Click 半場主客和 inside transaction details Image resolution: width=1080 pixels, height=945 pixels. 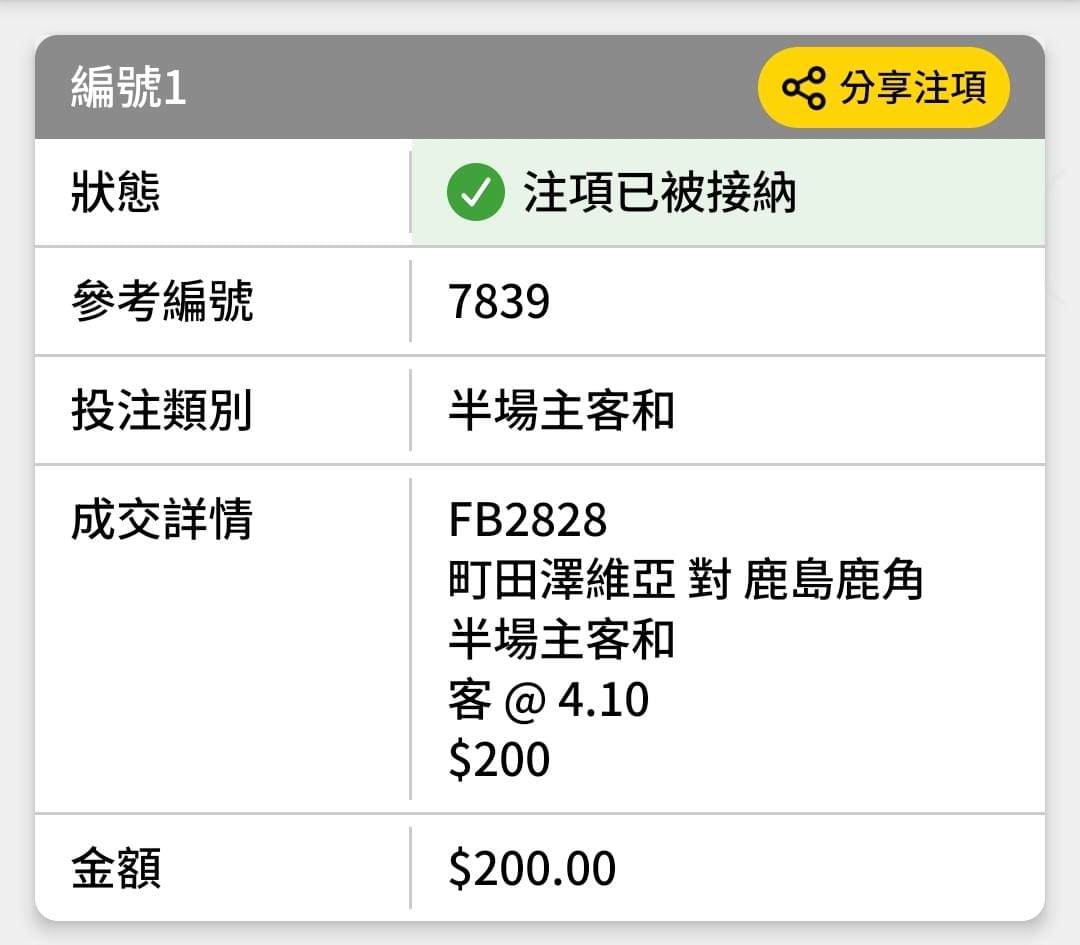[x=561, y=639]
